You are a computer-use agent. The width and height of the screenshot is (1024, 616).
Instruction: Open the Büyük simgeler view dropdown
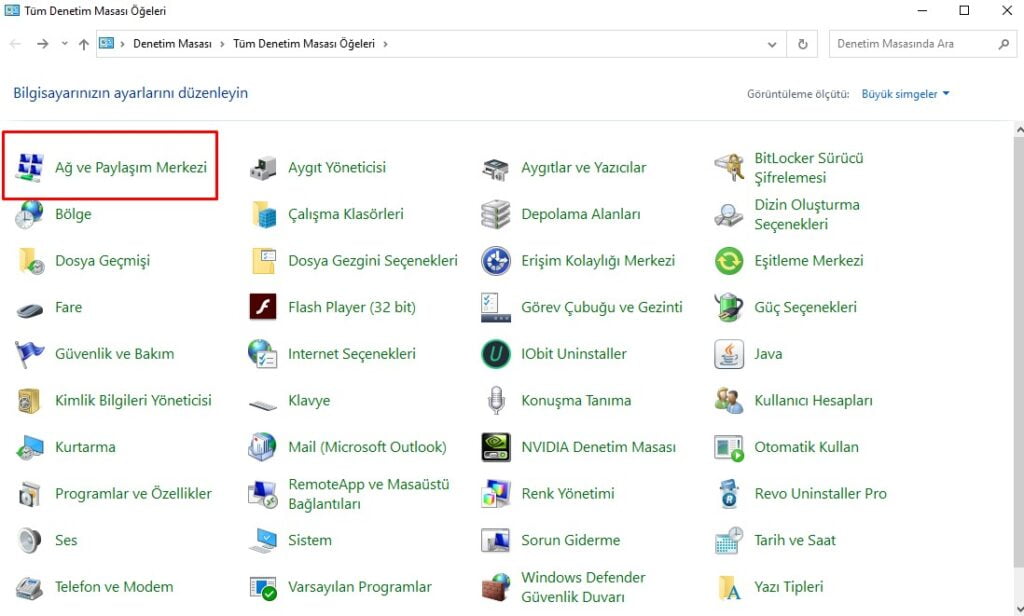click(x=905, y=94)
